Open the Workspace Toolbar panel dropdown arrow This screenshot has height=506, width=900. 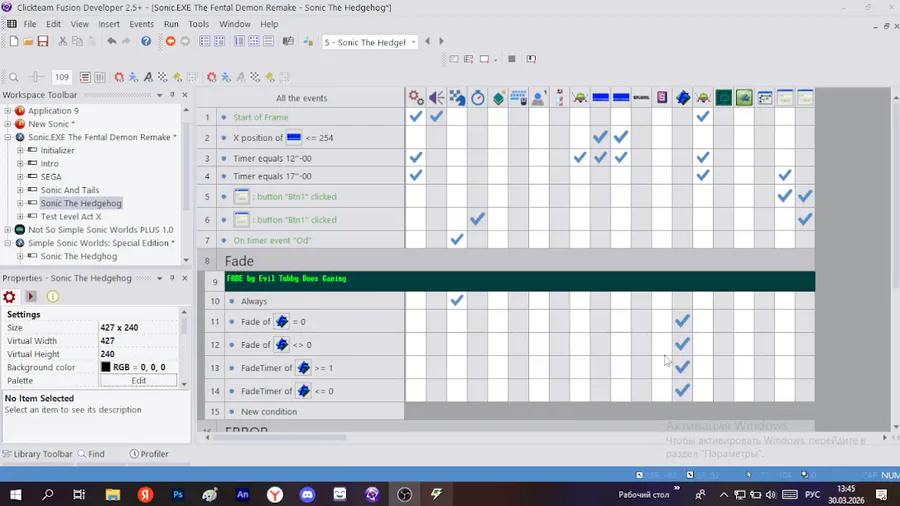pyautogui.click(x=160, y=95)
